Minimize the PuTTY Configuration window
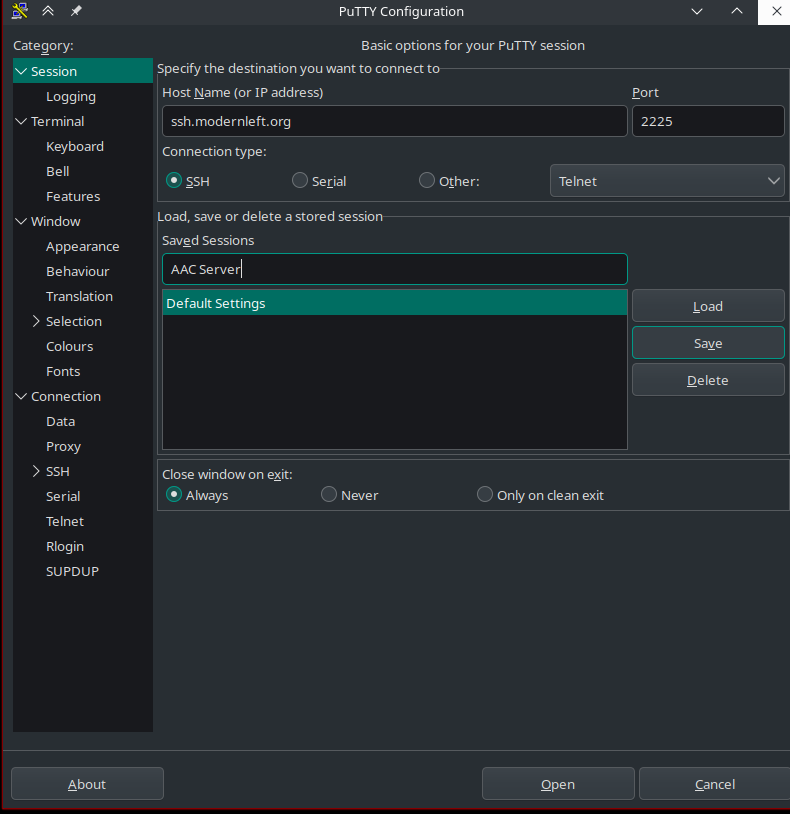Screen dimensions: 790x814 point(697,11)
